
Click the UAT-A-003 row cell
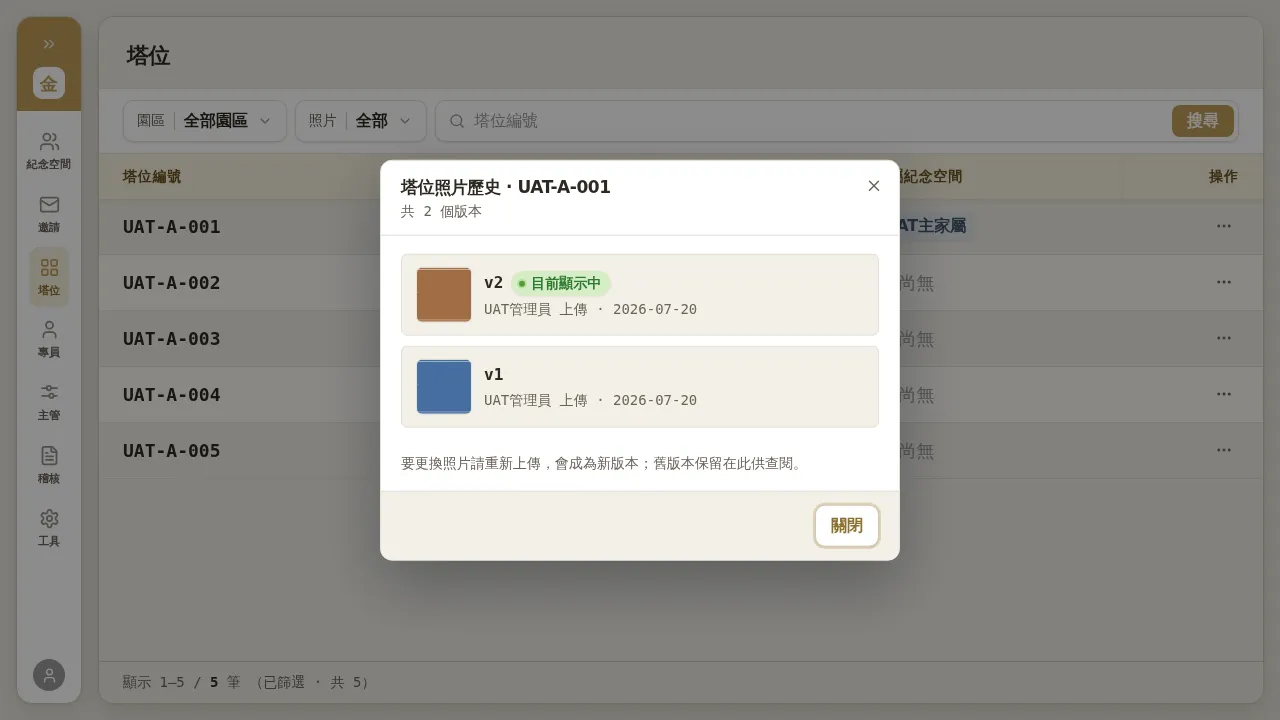tap(172, 339)
